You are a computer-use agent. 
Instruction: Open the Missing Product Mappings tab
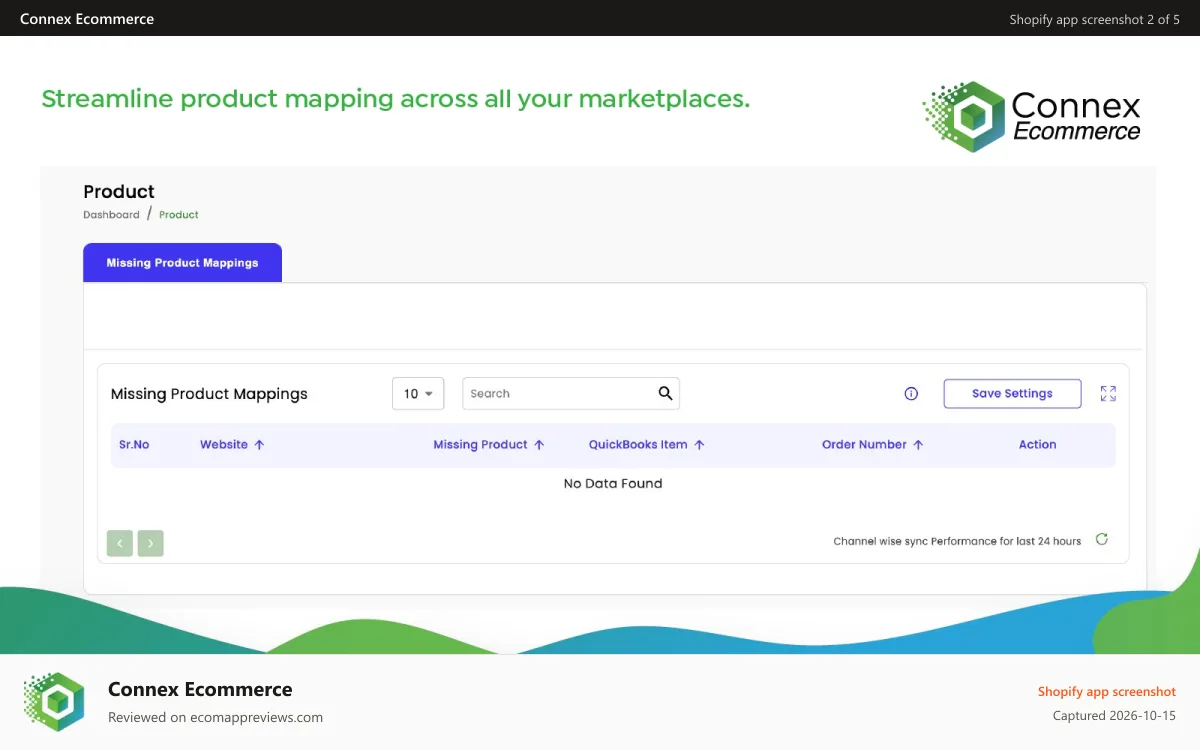182,263
